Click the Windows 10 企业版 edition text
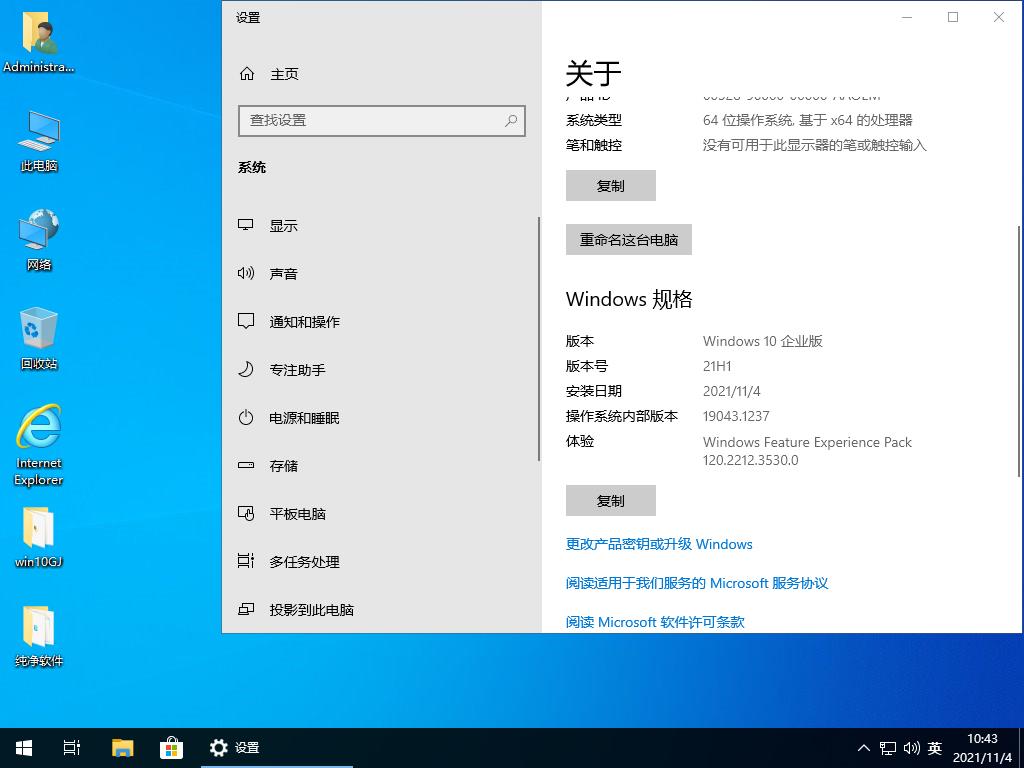 point(763,341)
